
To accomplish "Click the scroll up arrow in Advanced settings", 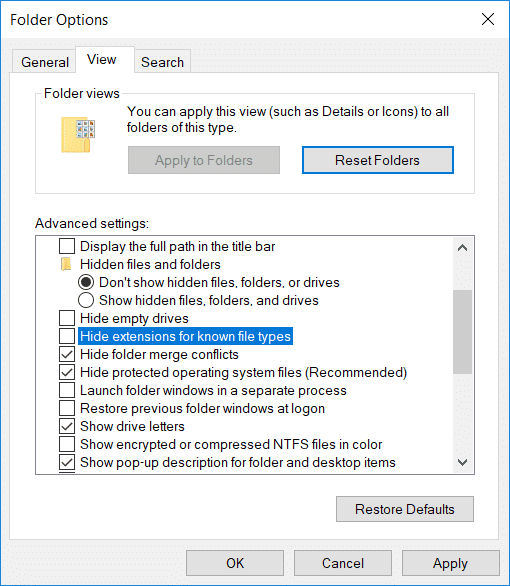I will 463,247.
